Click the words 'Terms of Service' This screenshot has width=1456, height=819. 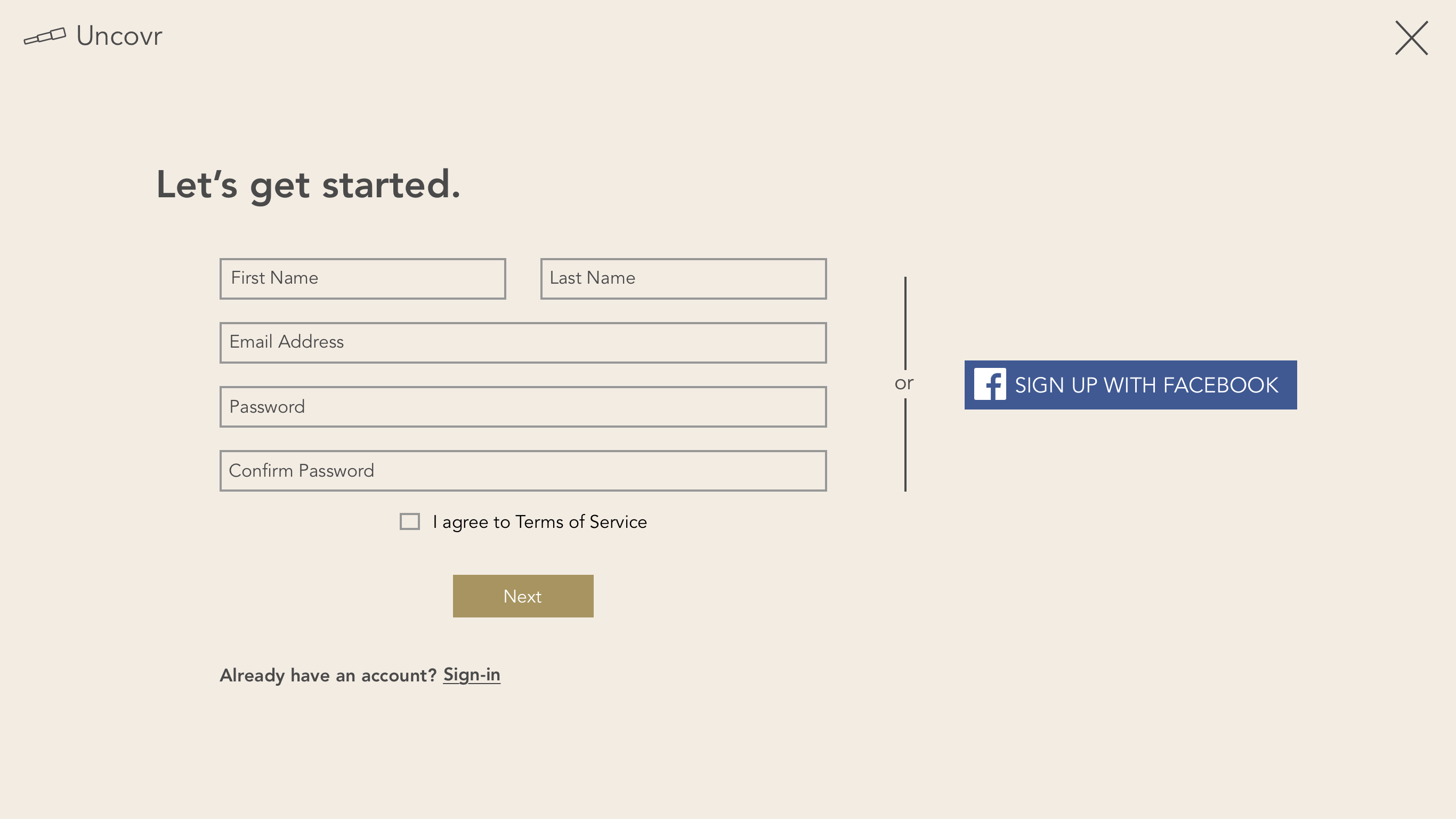pyautogui.click(x=581, y=521)
